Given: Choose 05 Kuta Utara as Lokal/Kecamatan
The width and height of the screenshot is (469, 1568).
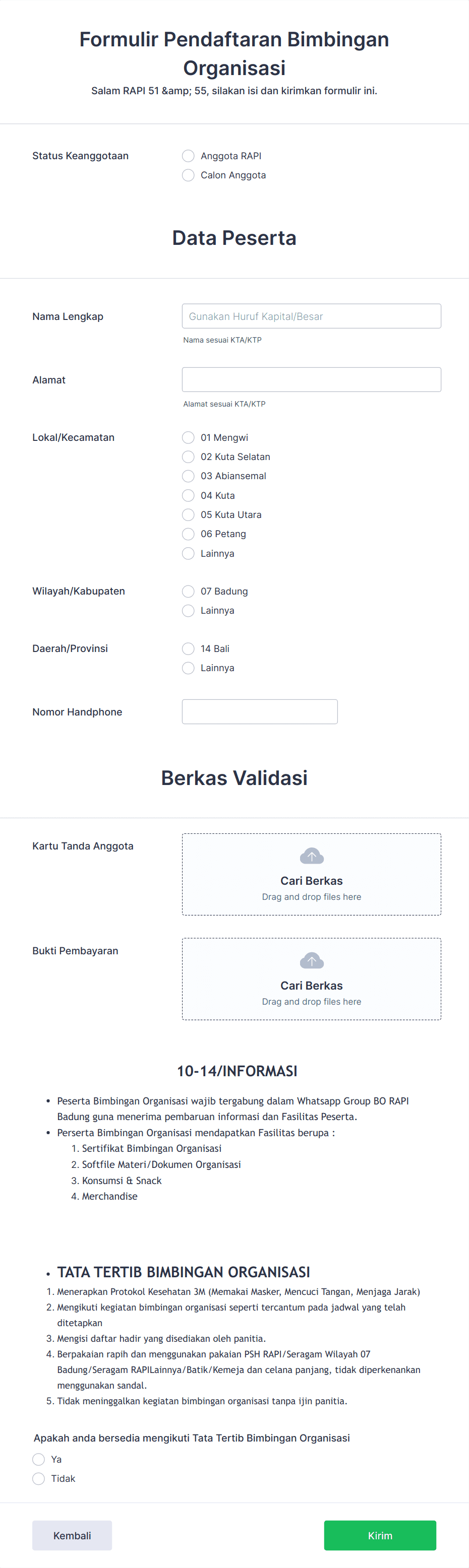Looking at the screenshot, I should pyautogui.click(x=188, y=514).
